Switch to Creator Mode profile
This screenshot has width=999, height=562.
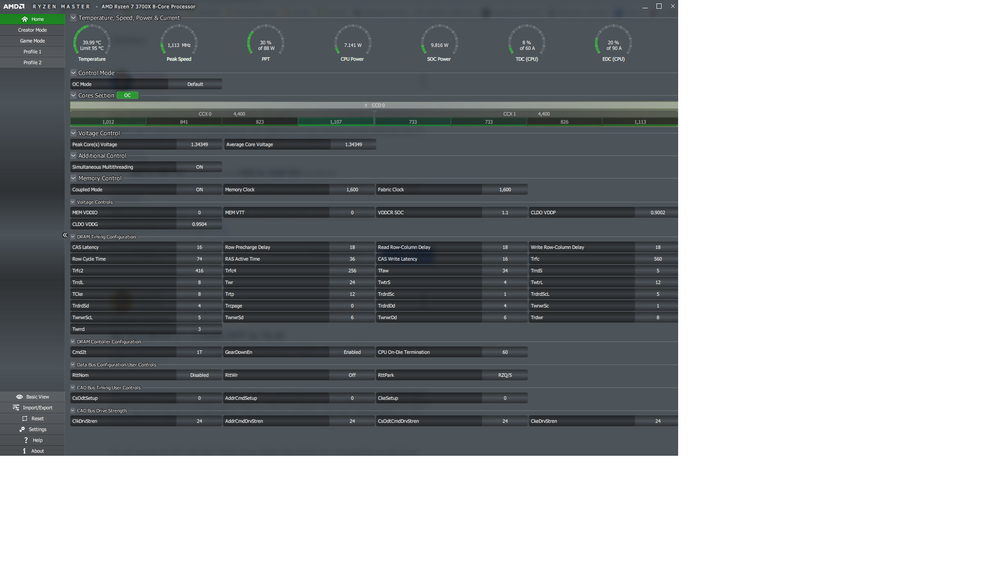(x=32, y=30)
